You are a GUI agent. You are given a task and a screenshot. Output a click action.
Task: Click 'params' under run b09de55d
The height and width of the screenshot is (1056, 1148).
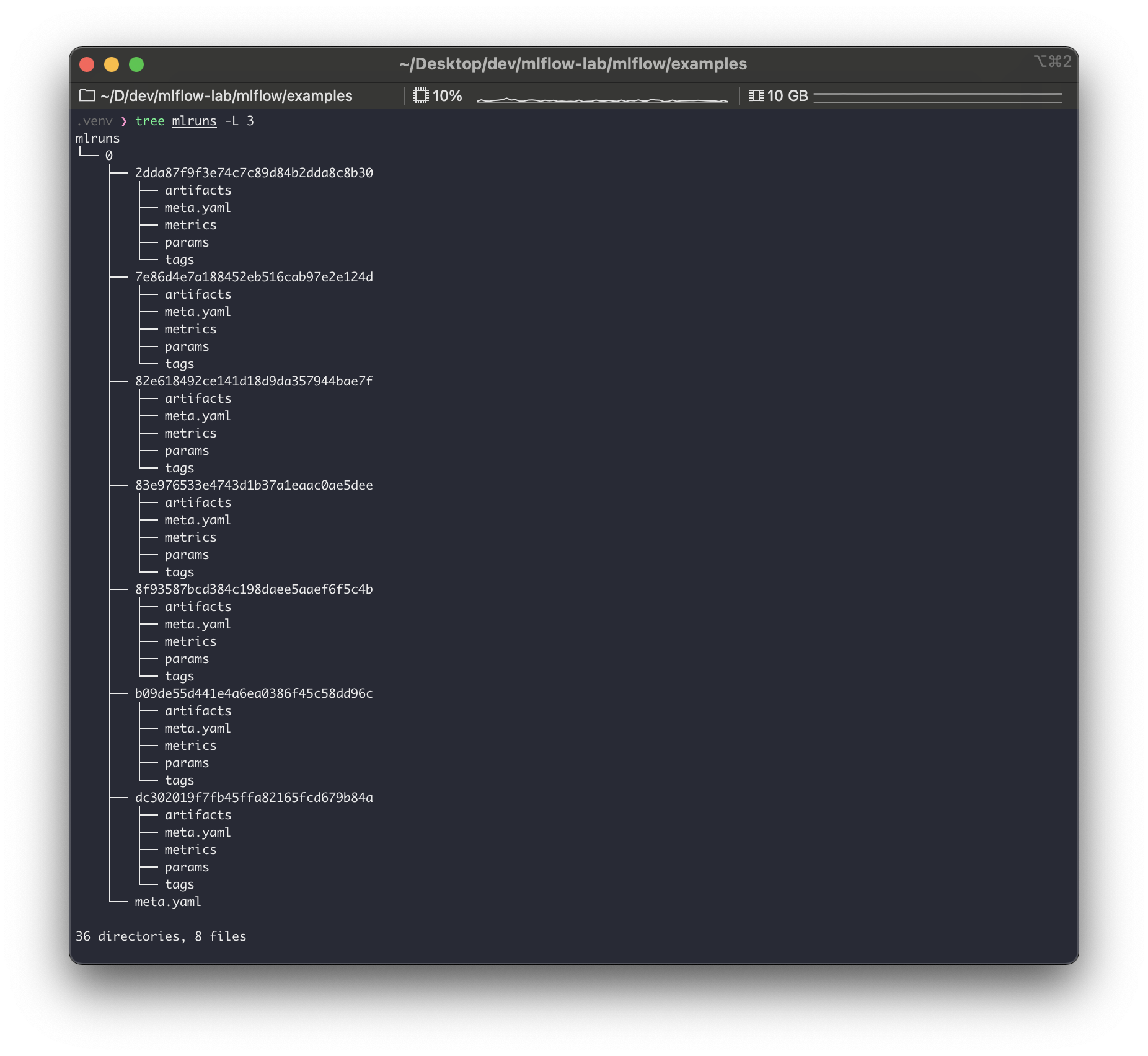coord(187,763)
